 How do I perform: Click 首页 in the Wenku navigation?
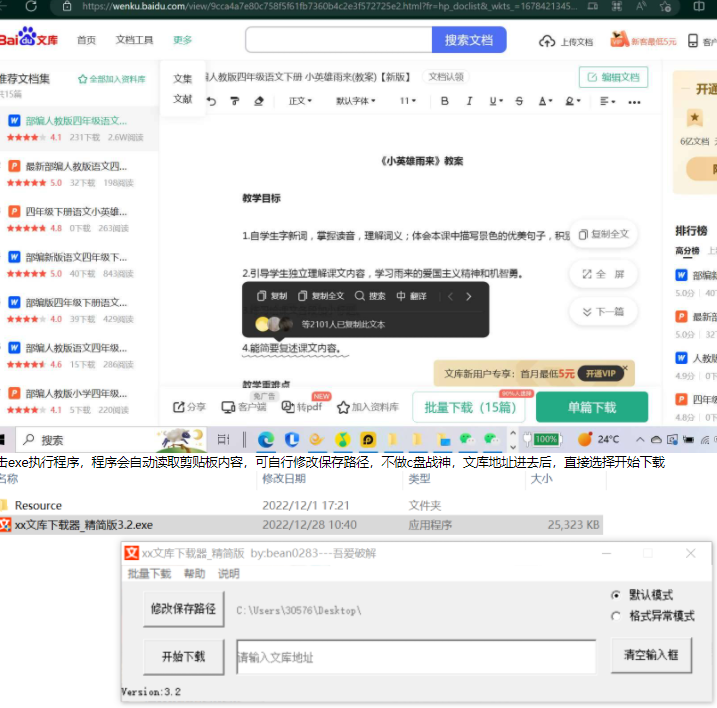point(86,40)
